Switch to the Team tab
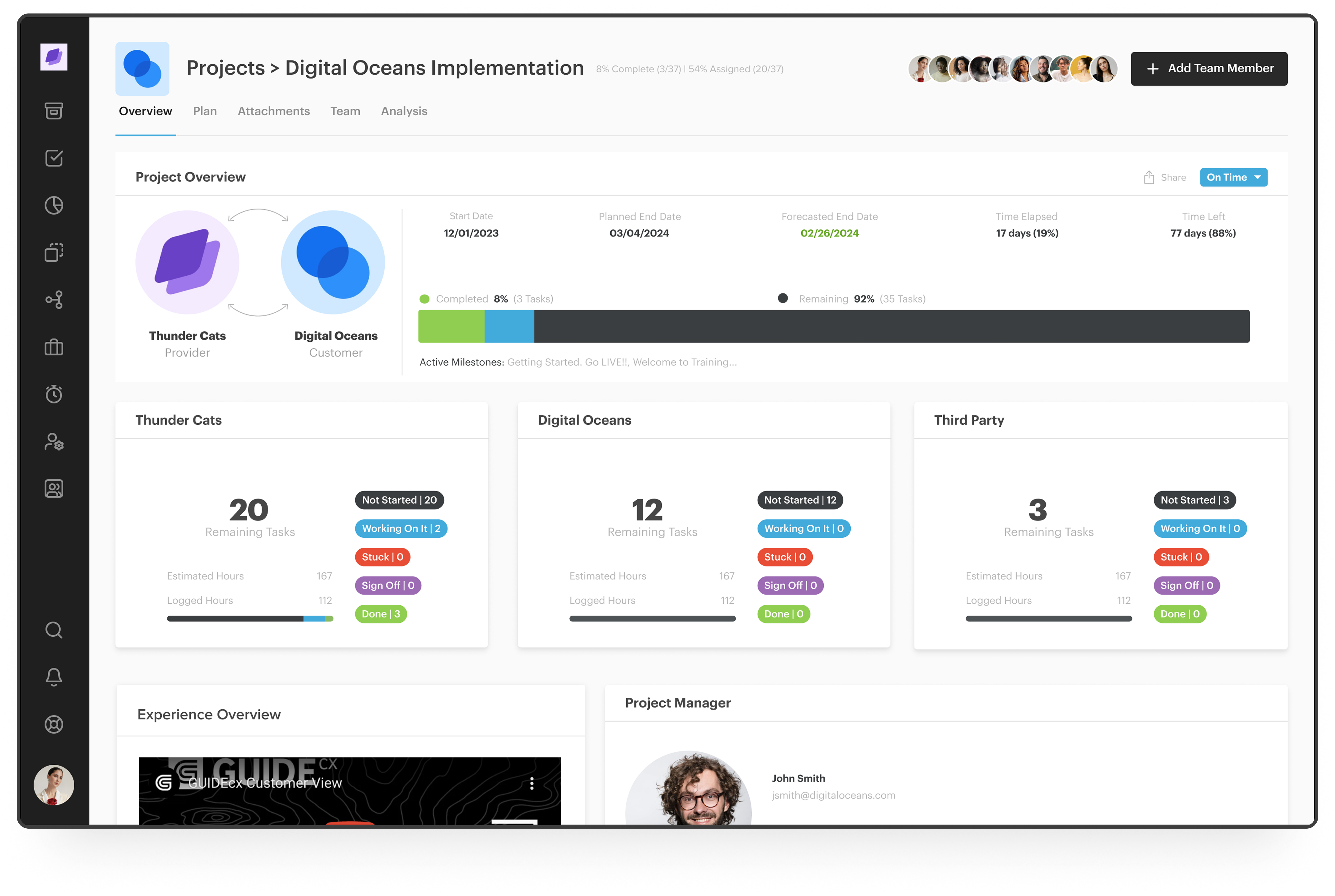Screen dimensions: 1335x896 [345, 111]
